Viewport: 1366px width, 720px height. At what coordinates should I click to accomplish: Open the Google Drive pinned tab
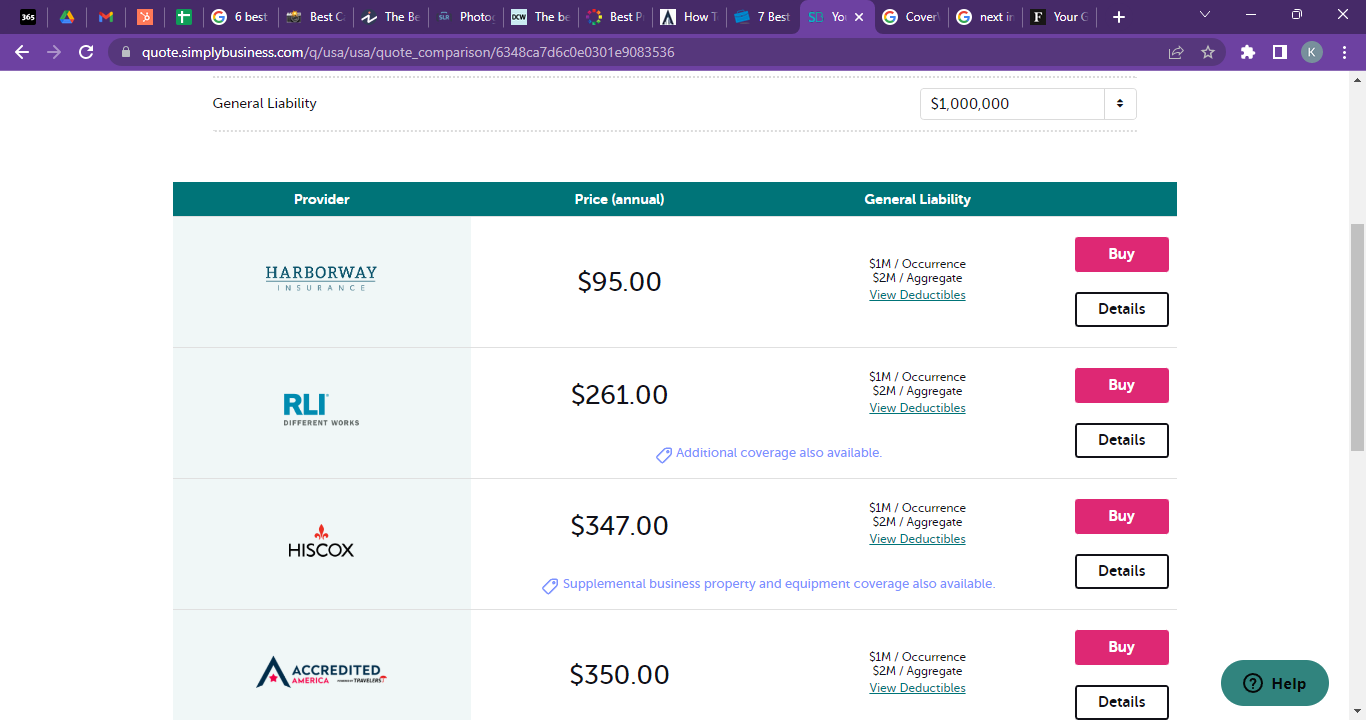pyautogui.click(x=66, y=17)
